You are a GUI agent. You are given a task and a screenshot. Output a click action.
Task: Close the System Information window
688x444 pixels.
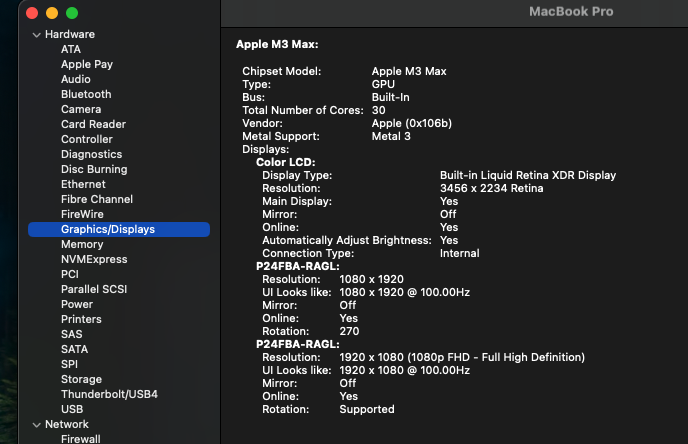[32, 13]
